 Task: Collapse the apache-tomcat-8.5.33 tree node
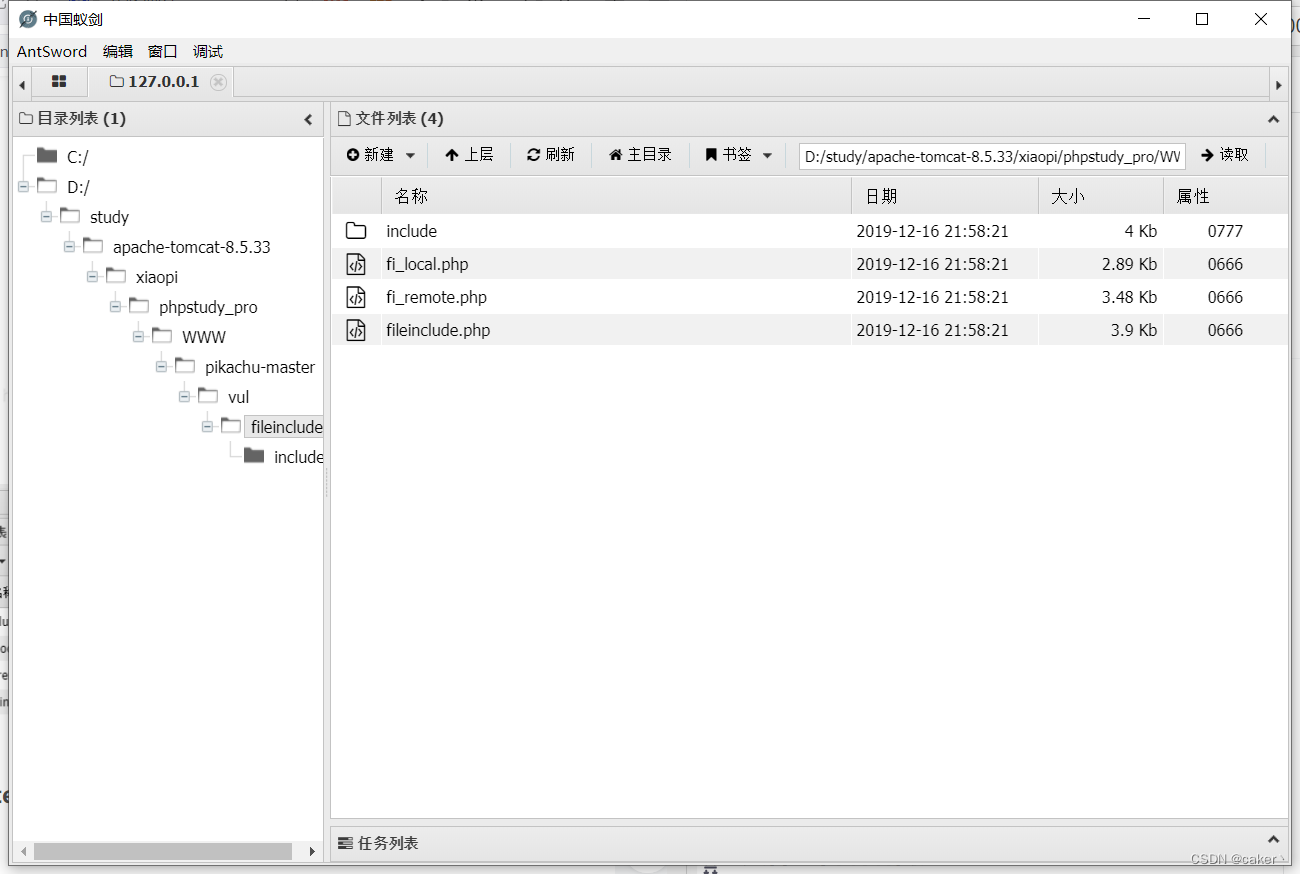click(69, 247)
